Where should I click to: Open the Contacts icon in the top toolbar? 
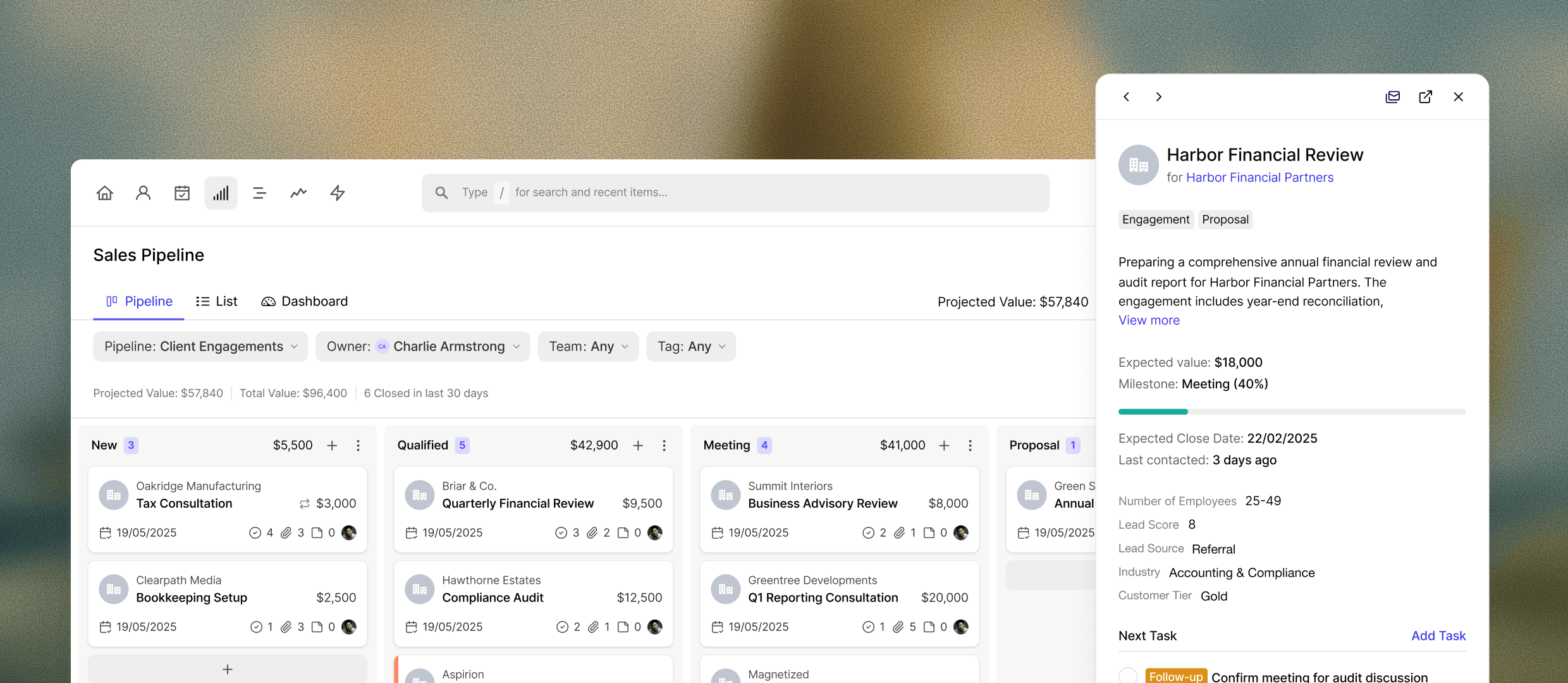coord(144,192)
